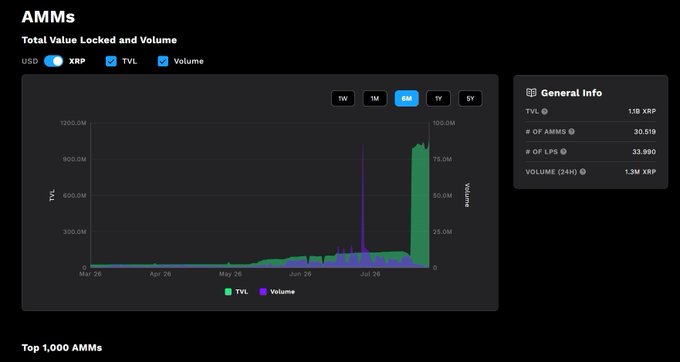Click the AMMs page title

coord(48,17)
